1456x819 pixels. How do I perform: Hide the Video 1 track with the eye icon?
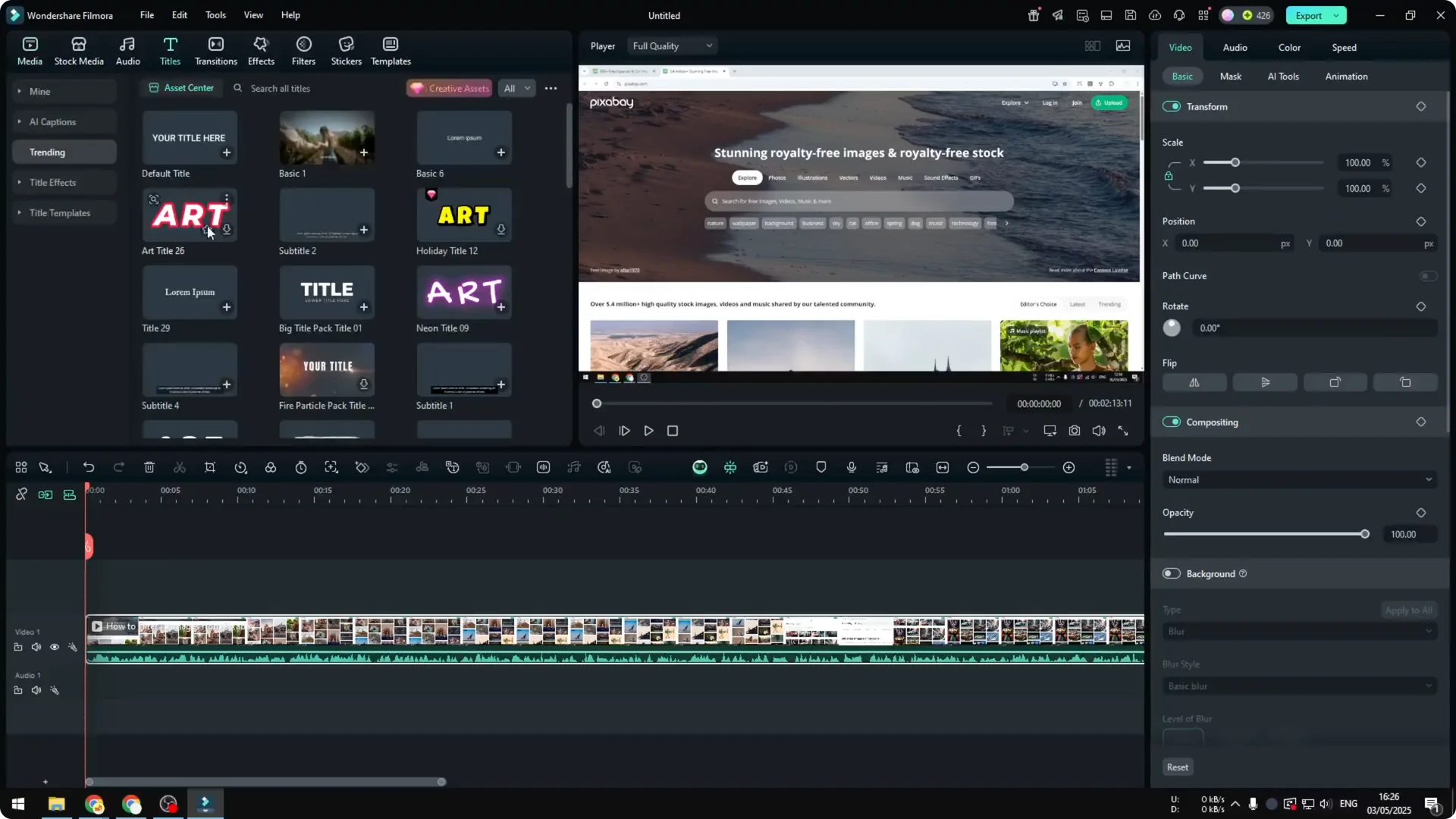[55, 647]
